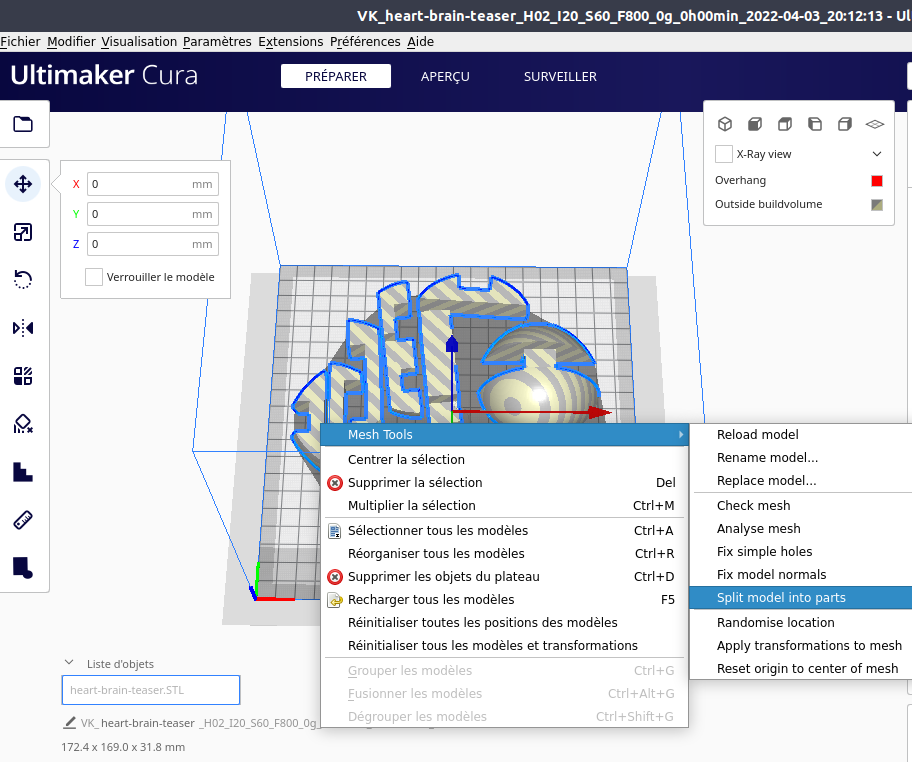Open the Extensions menu
This screenshot has width=912, height=762.
coord(291,41)
